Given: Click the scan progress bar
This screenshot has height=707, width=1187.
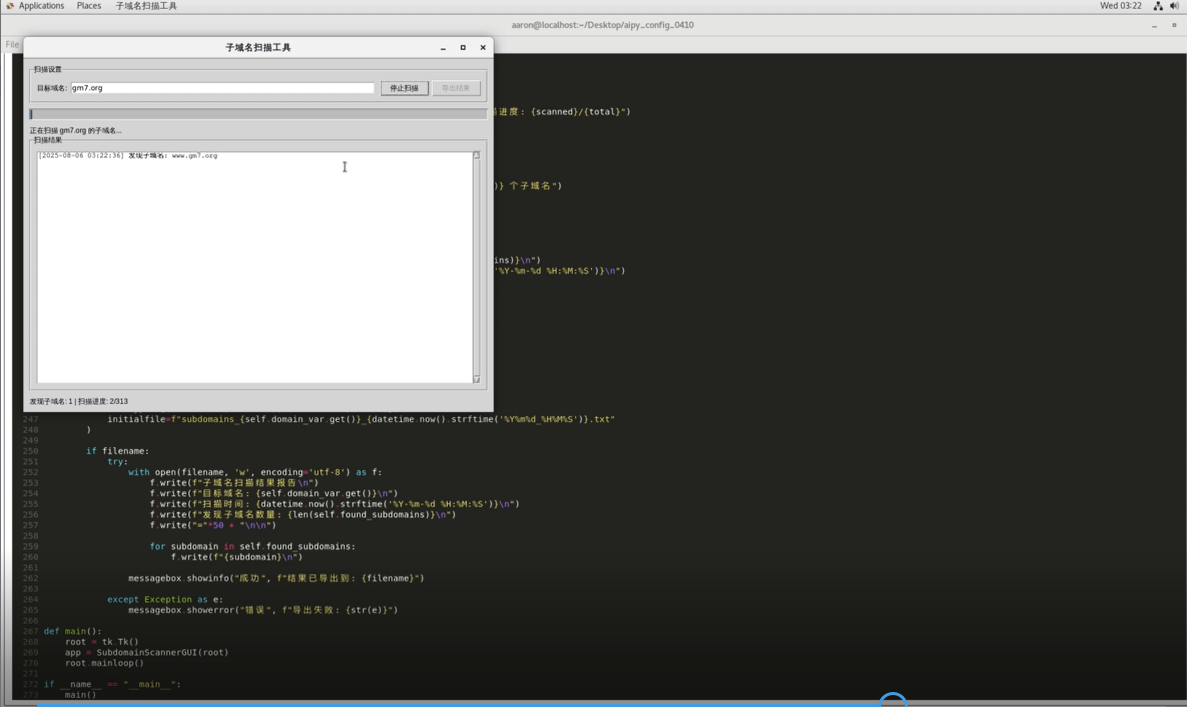Looking at the screenshot, I should pyautogui.click(x=258, y=114).
